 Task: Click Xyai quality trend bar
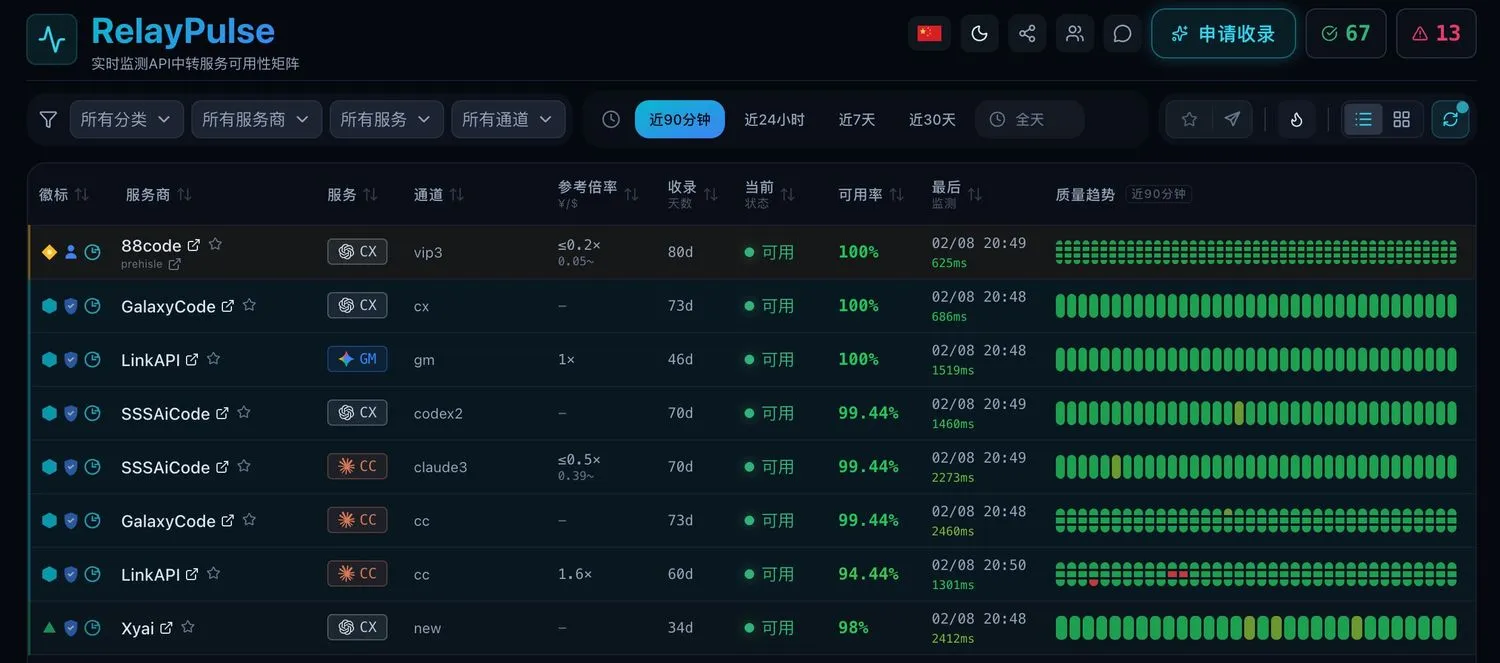coord(1256,628)
